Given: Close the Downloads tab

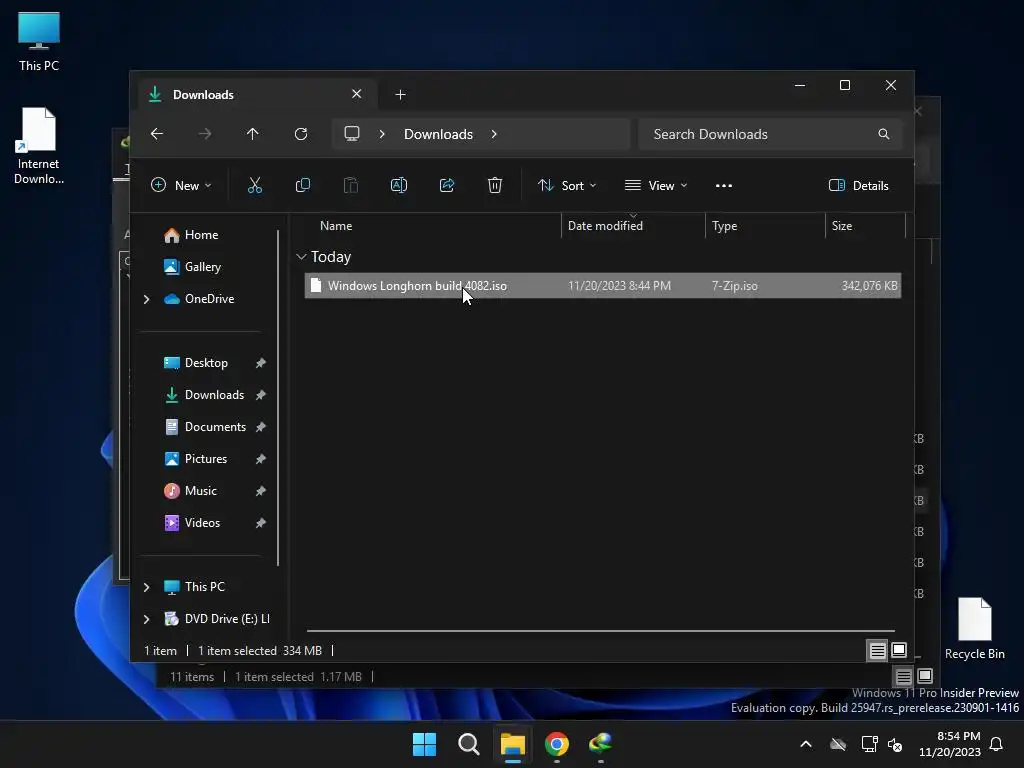Looking at the screenshot, I should click(357, 94).
